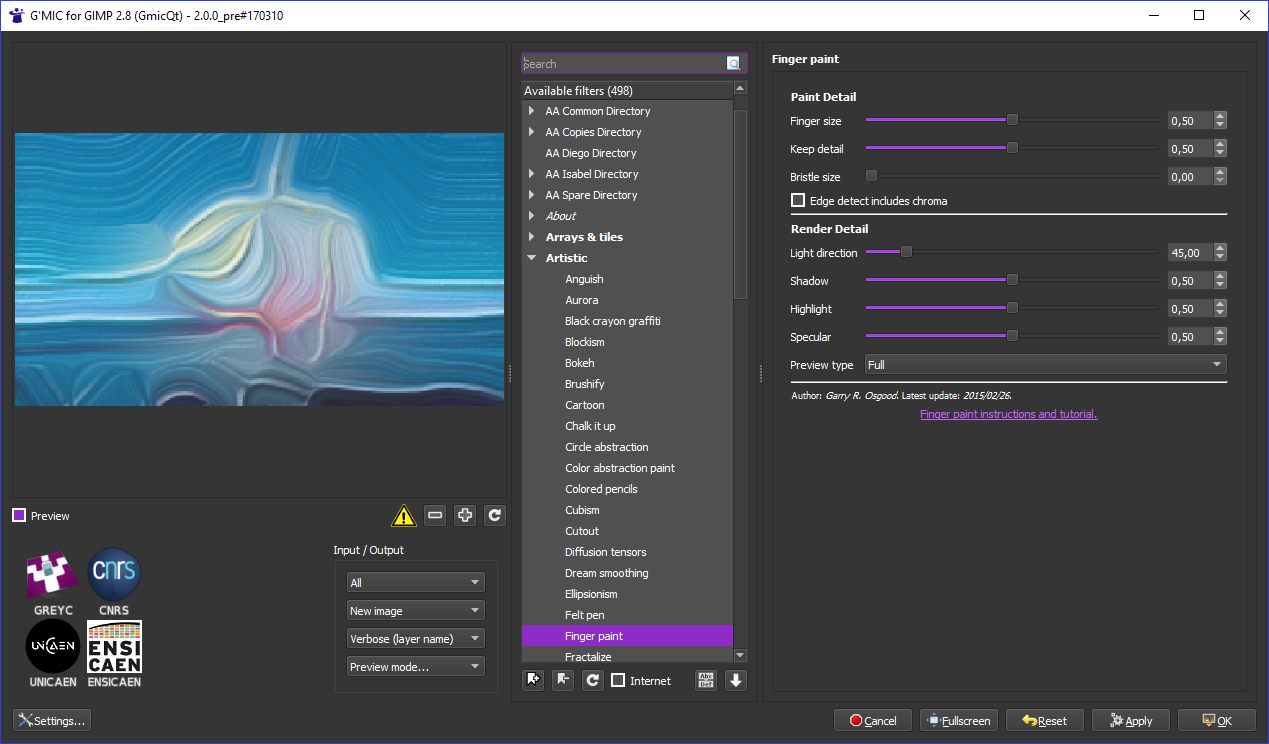
Task: Click the zoom out minus icon
Action: [x=435, y=516]
